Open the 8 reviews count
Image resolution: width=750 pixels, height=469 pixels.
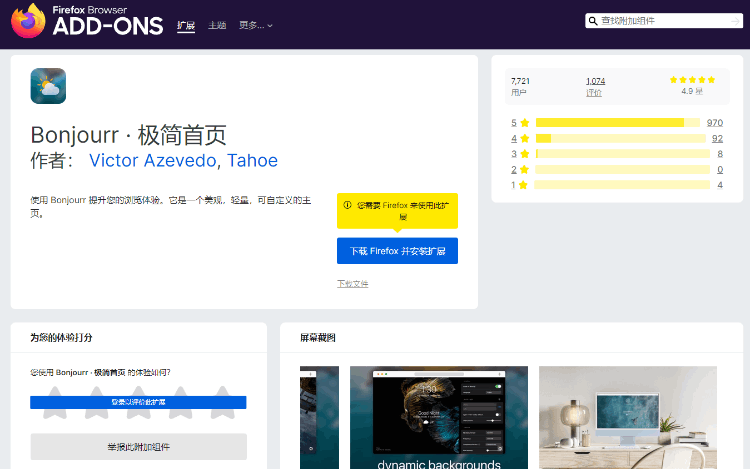(720, 154)
